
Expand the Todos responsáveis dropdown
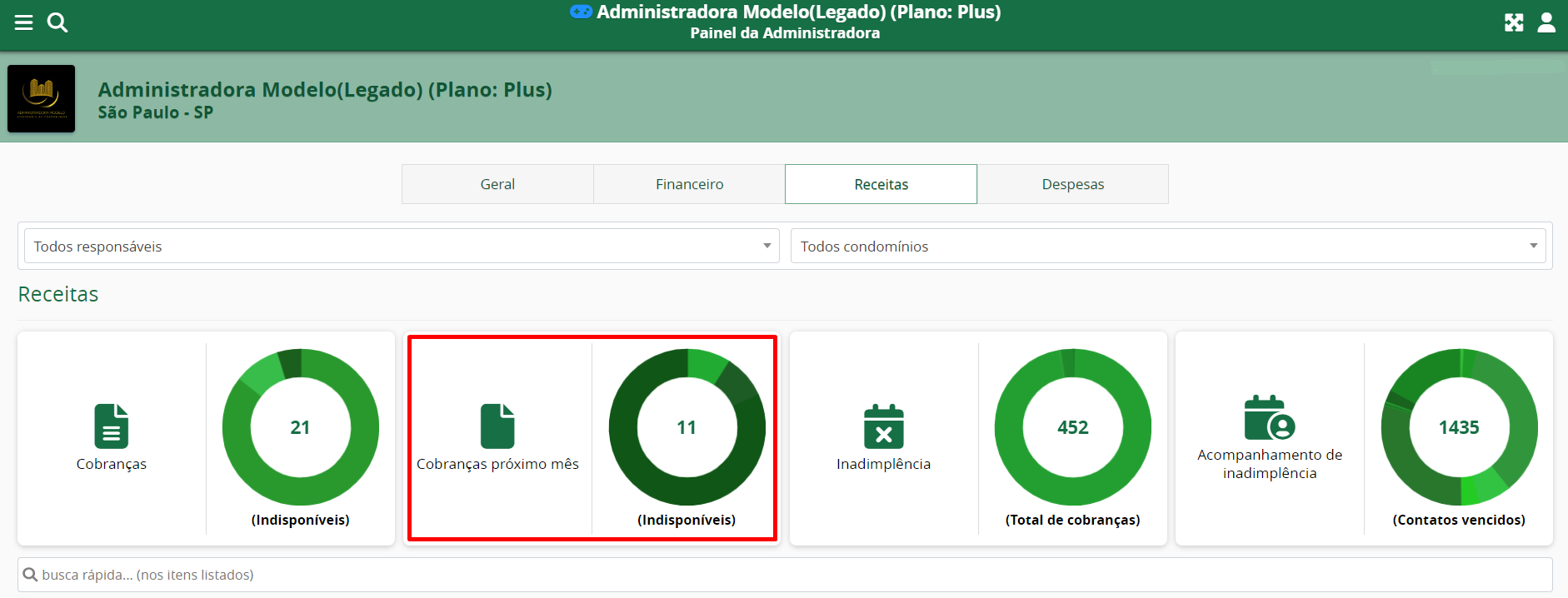(x=402, y=247)
